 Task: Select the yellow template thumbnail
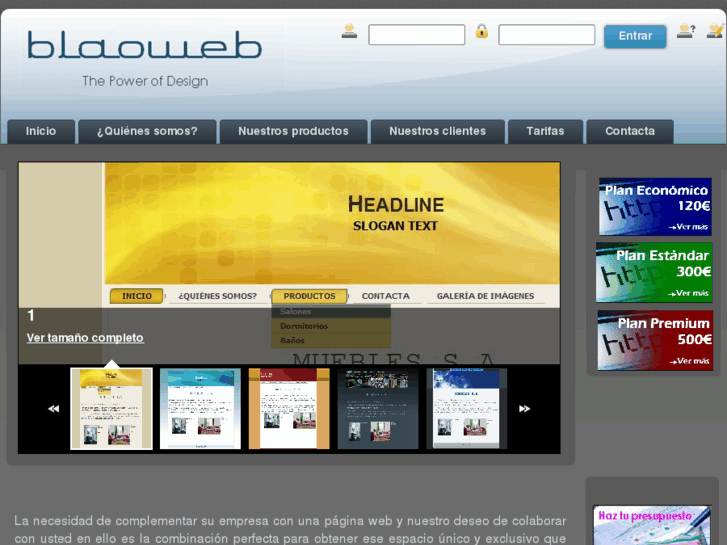click(x=111, y=409)
